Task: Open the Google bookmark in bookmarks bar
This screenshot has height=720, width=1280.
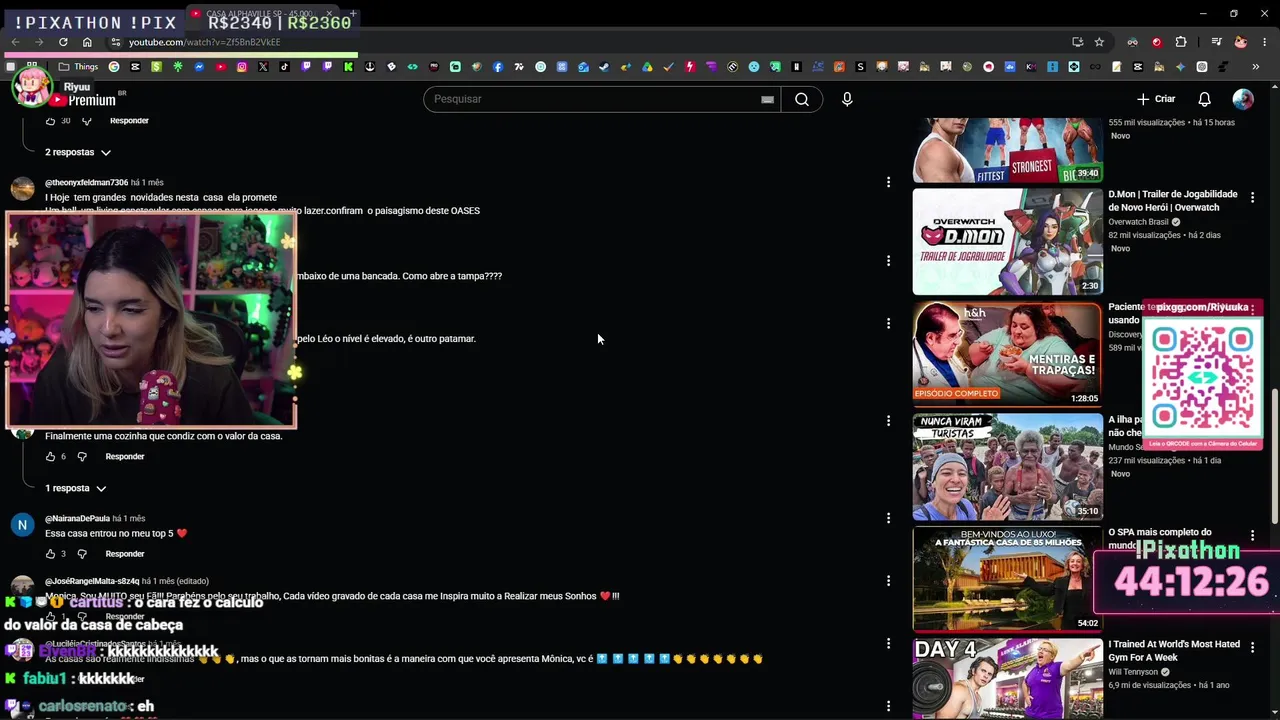Action: click(114, 67)
